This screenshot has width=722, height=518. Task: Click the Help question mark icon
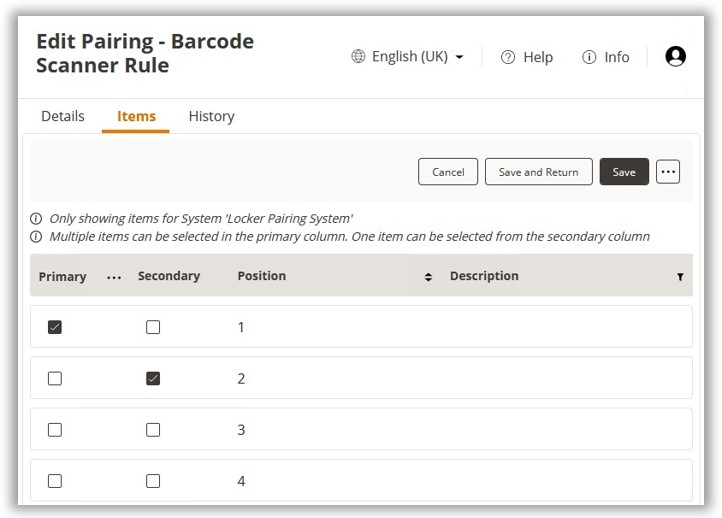508,57
